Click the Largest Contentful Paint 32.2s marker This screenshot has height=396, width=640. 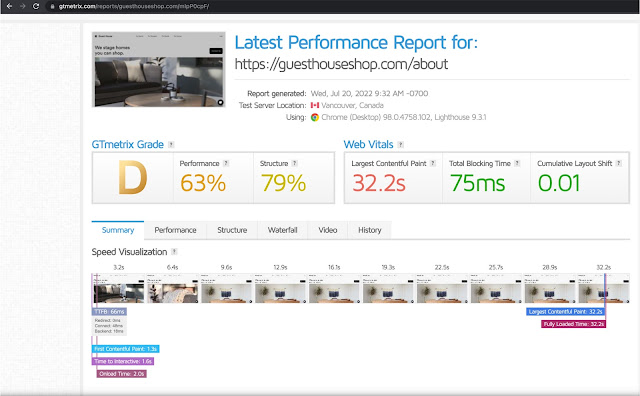point(565,311)
